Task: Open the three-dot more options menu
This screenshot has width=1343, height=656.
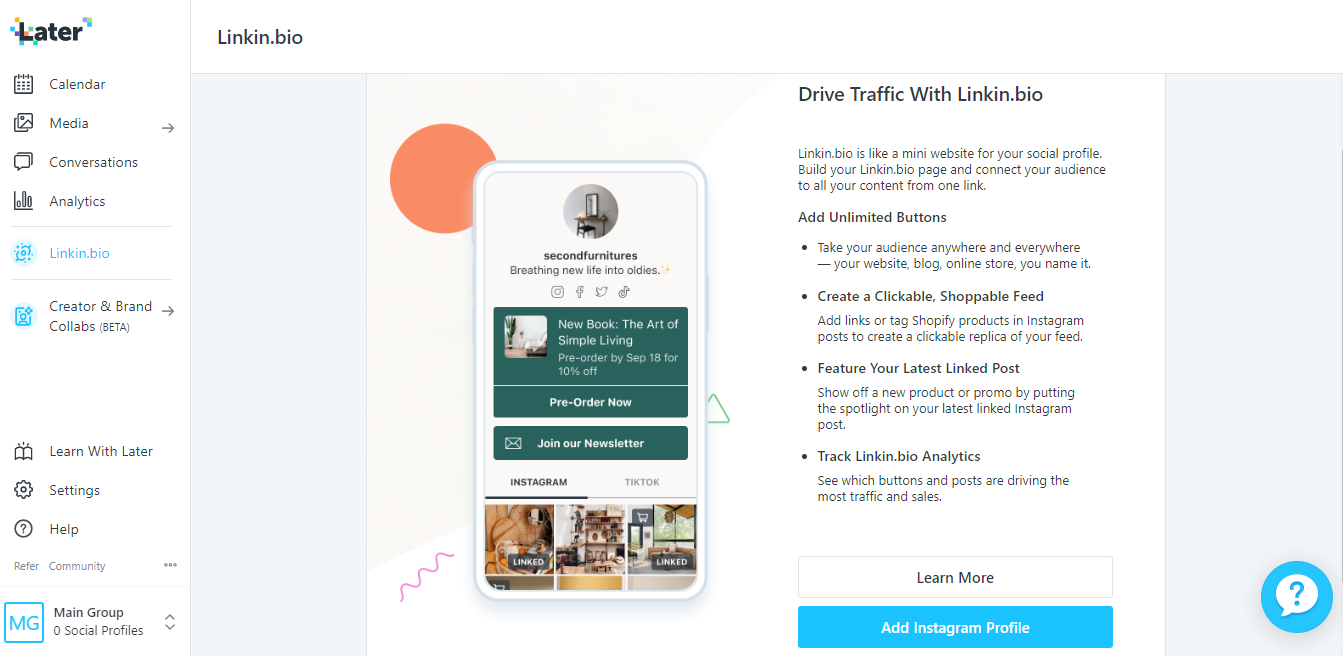Action: [170, 565]
